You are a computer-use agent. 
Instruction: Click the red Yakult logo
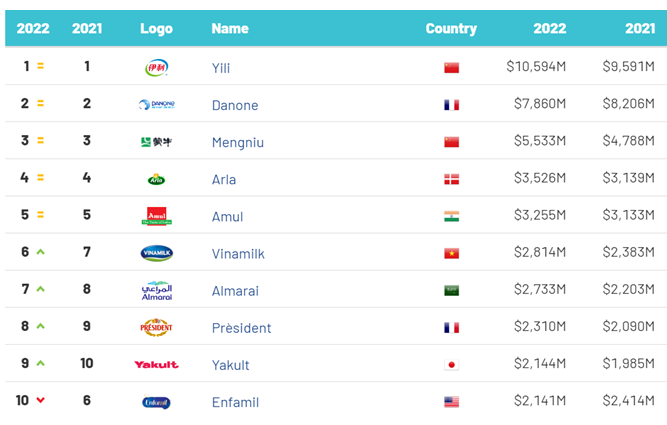(156, 365)
